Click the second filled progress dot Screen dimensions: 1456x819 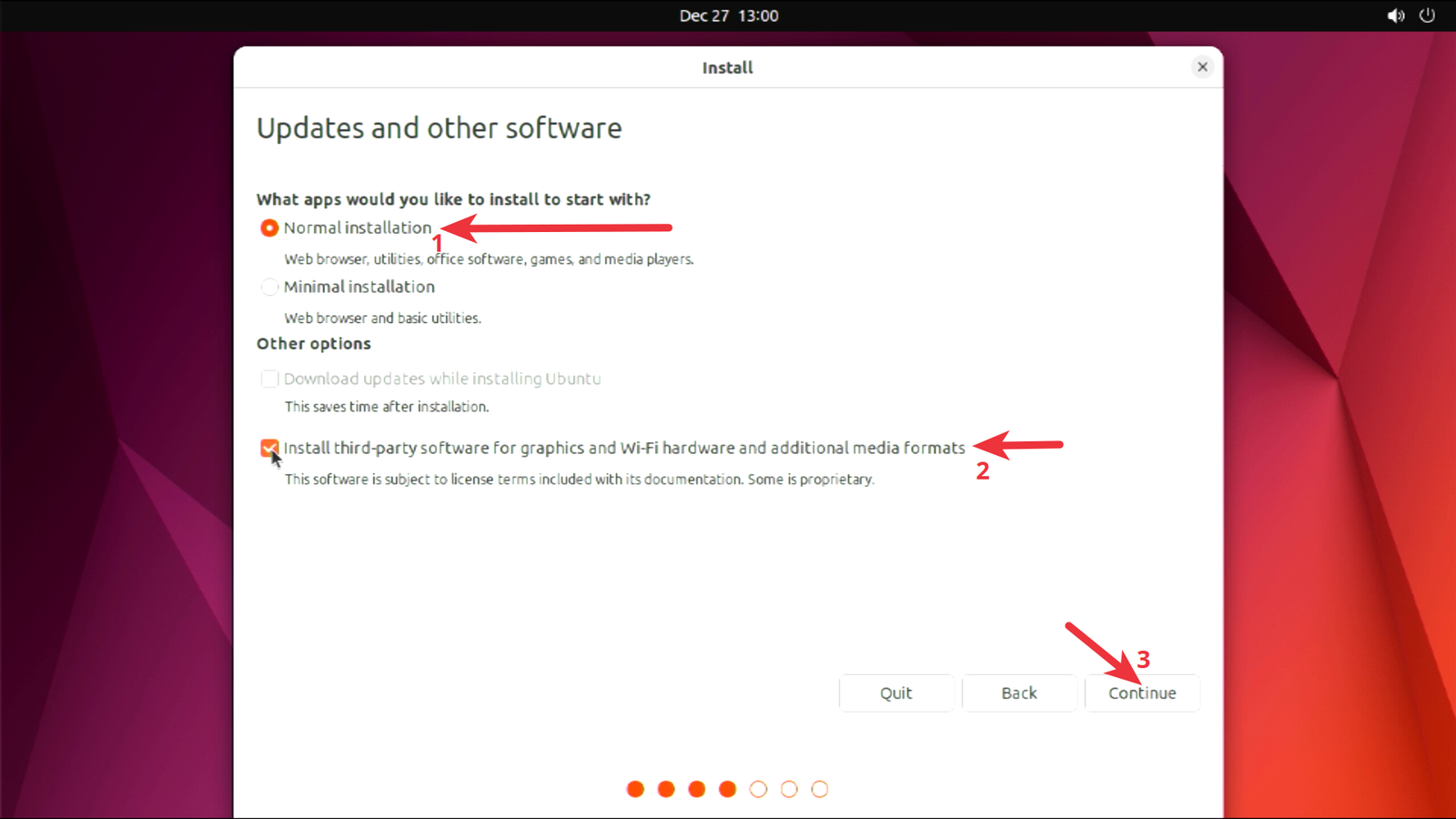pyautogui.click(x=666, y=789)
